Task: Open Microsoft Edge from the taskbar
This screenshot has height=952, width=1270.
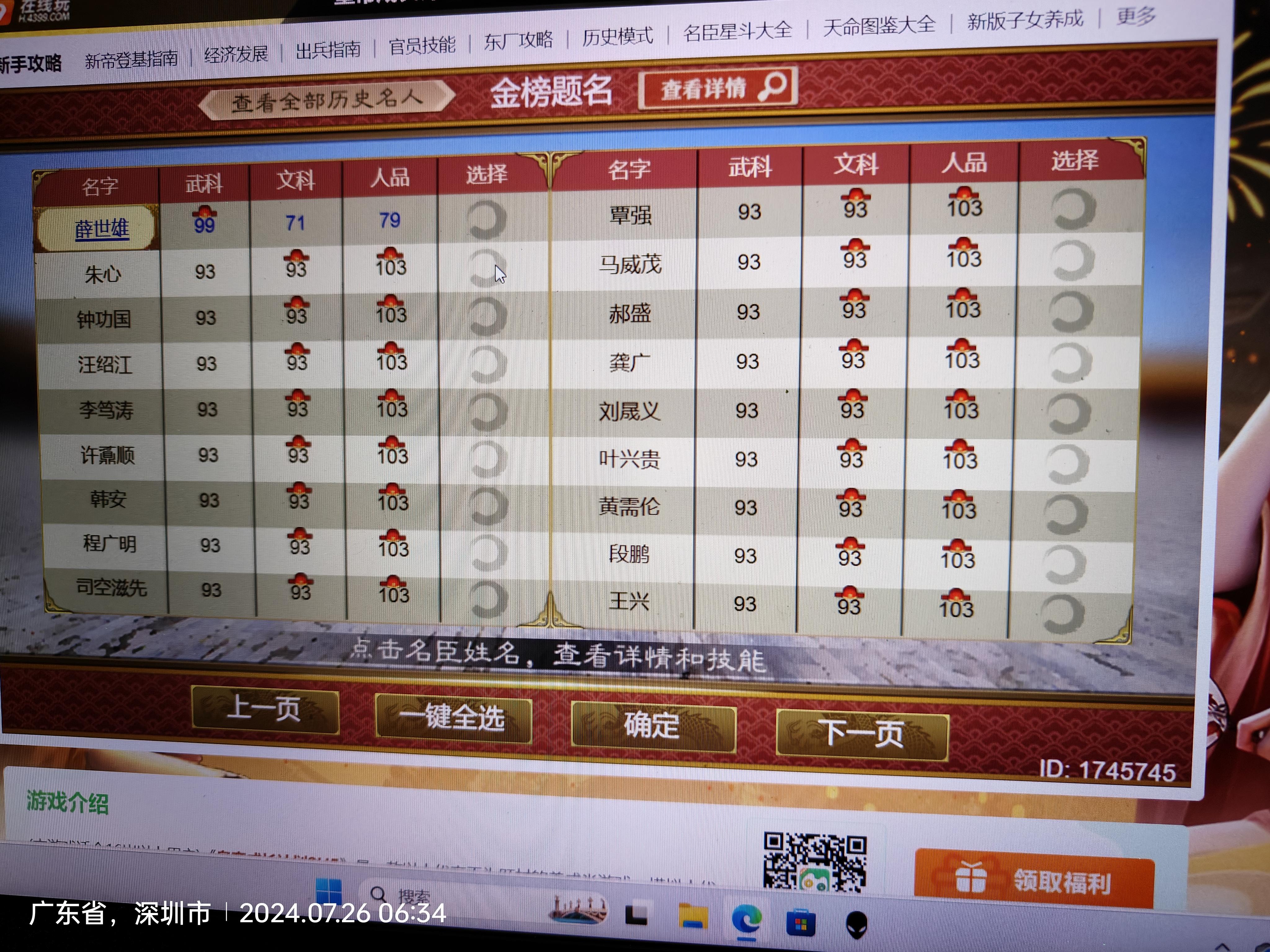Action: point(746,920)
